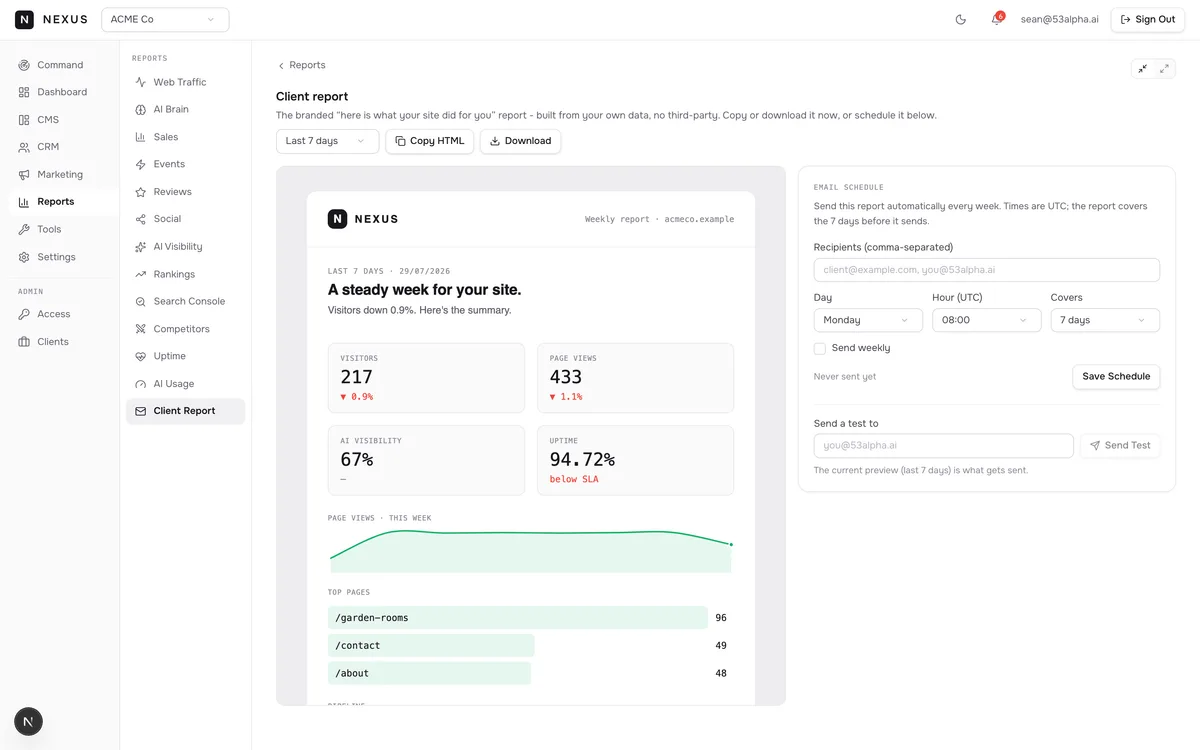Screen dimensions: 1200x750
Task: Open the Hour (UTC) dropdown showing 08:00
Action: [986, 320]
